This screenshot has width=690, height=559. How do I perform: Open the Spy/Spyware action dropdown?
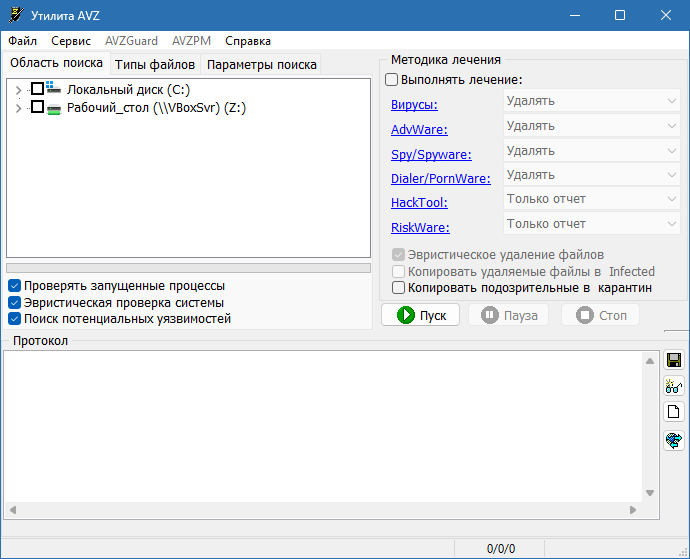pyautogui.click(x=591, y=151)
